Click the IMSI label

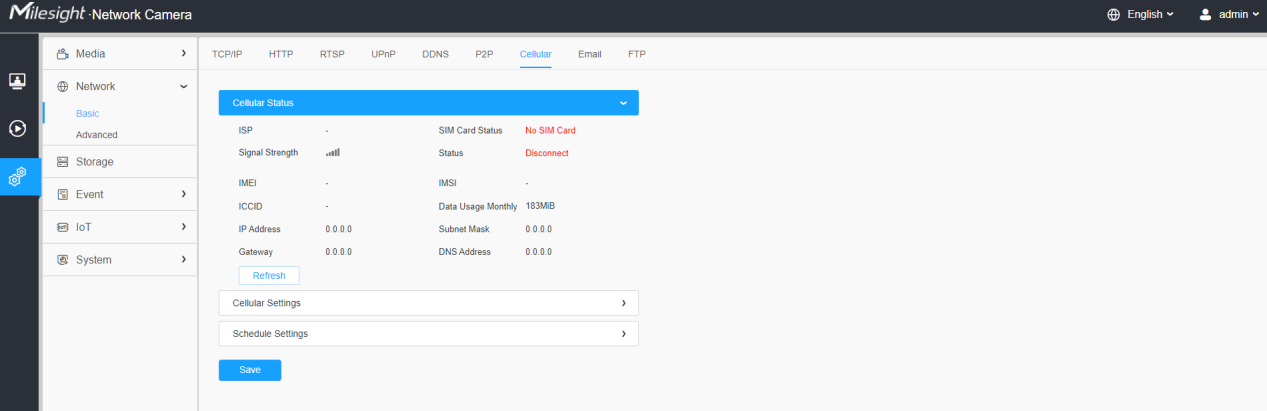coord(448,184)
